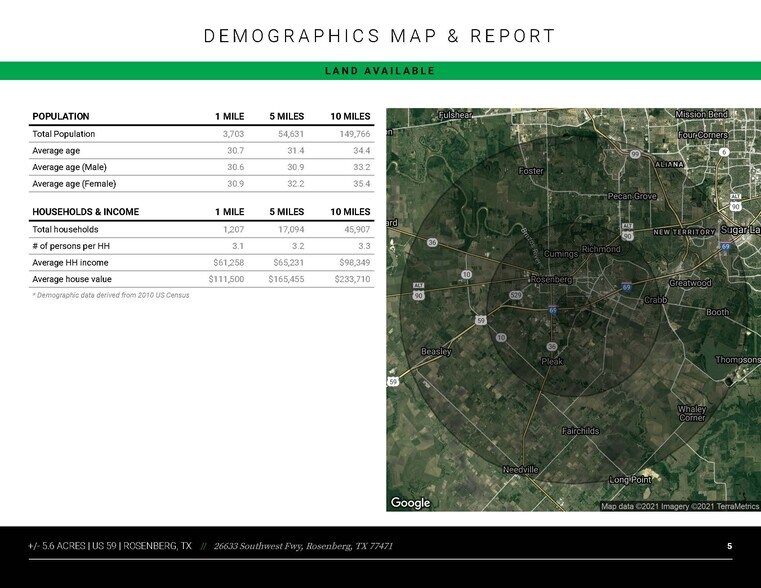Viewport: 761px width, 588px height.
Task: Select the 34.4 average age value
Action: click(x=362, y=150)
